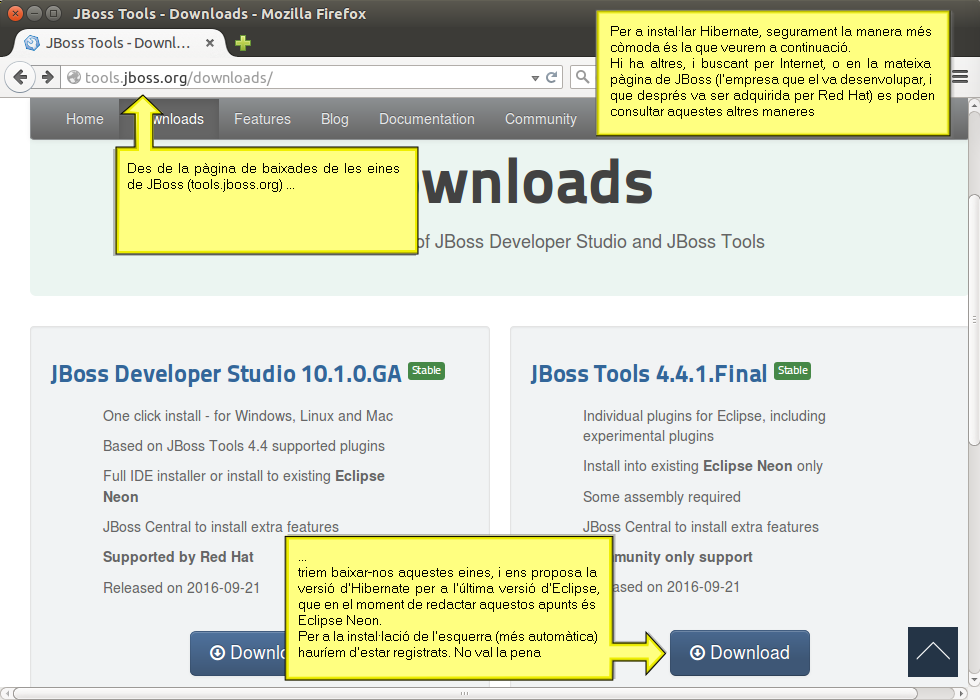This screenshot has width=980, height=700.
Task: Click the text 'Based on JBoss Tools 4.4 supported plugins'
Action: point(244,446)
